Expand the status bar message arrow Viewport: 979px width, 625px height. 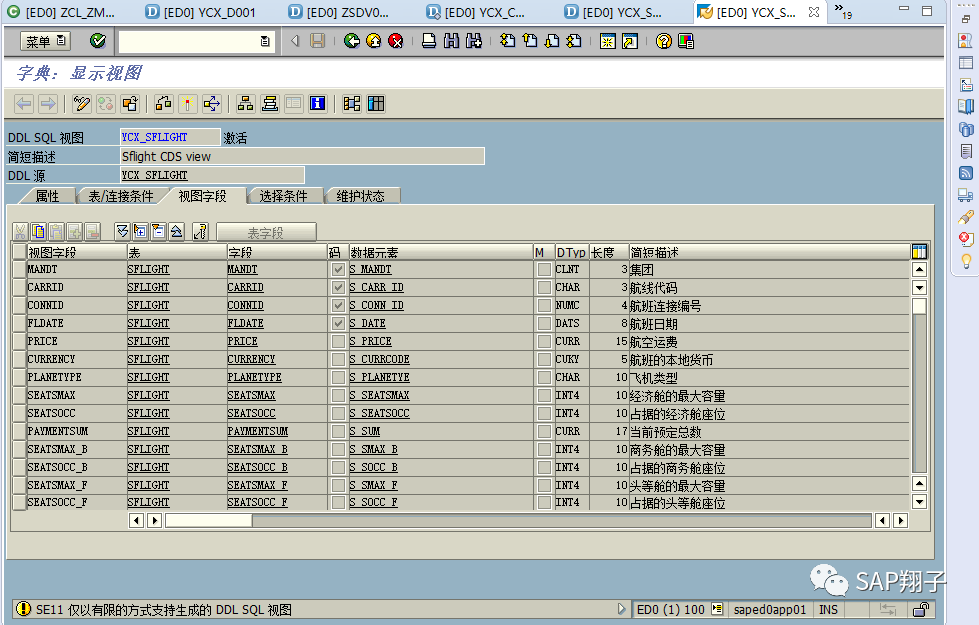[621, 609]
